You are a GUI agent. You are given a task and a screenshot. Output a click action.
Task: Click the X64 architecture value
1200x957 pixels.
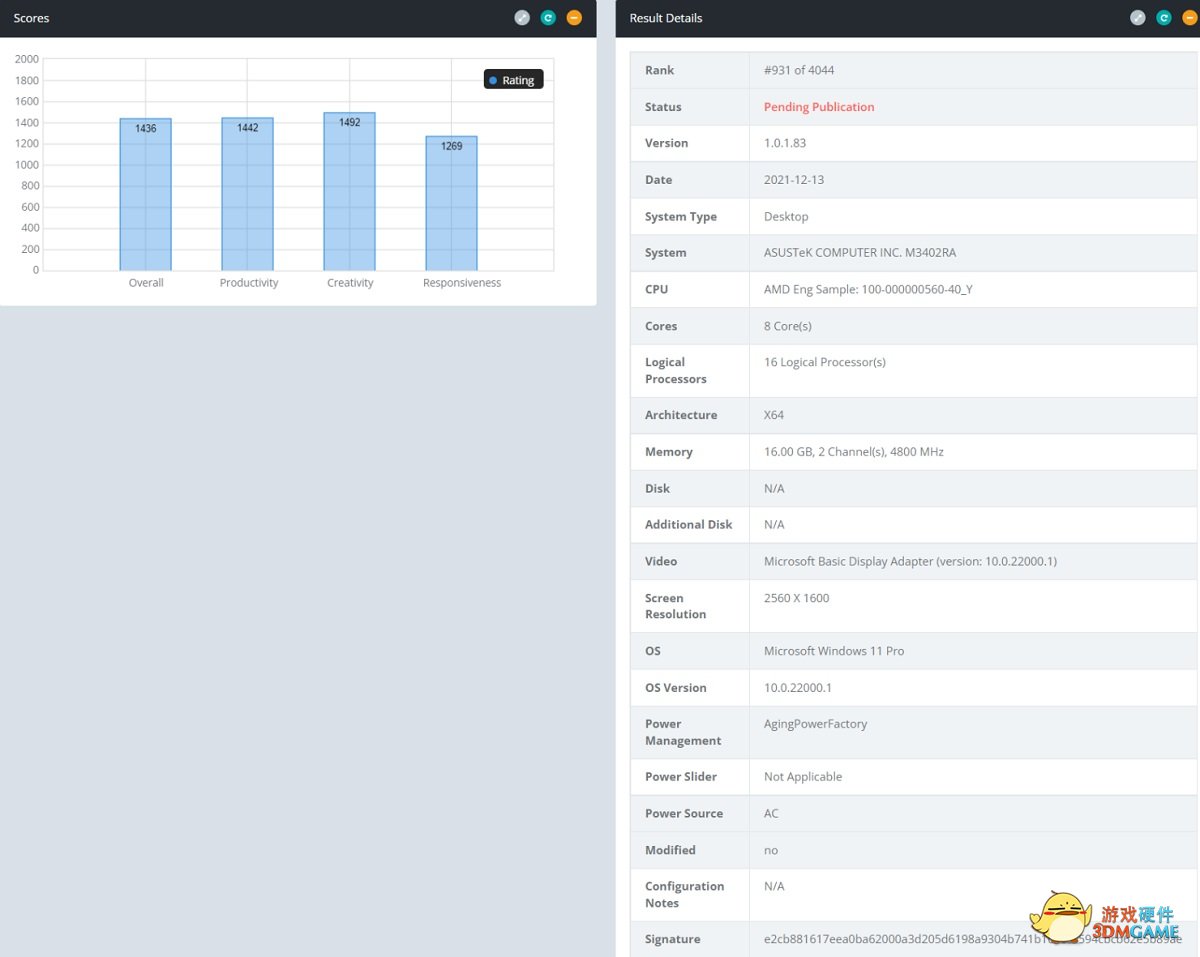tap(774, 415)
